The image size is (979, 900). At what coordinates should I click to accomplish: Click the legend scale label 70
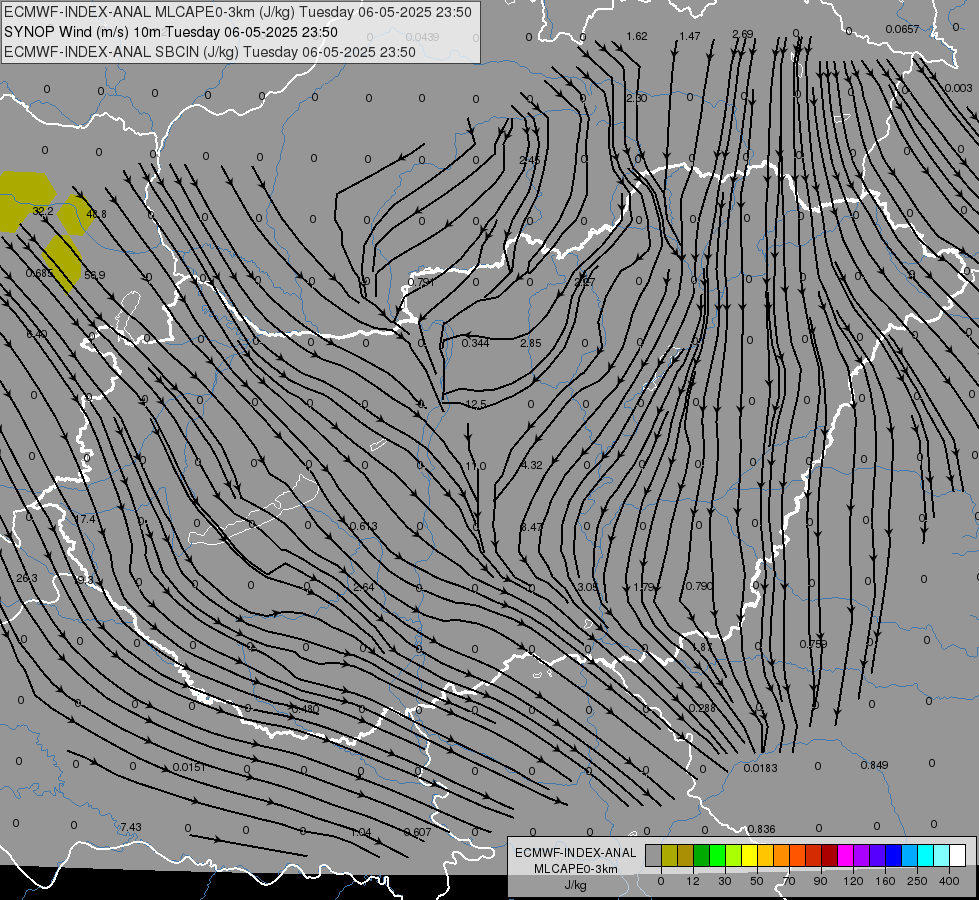pyautogui.click(x=789, y=881)
